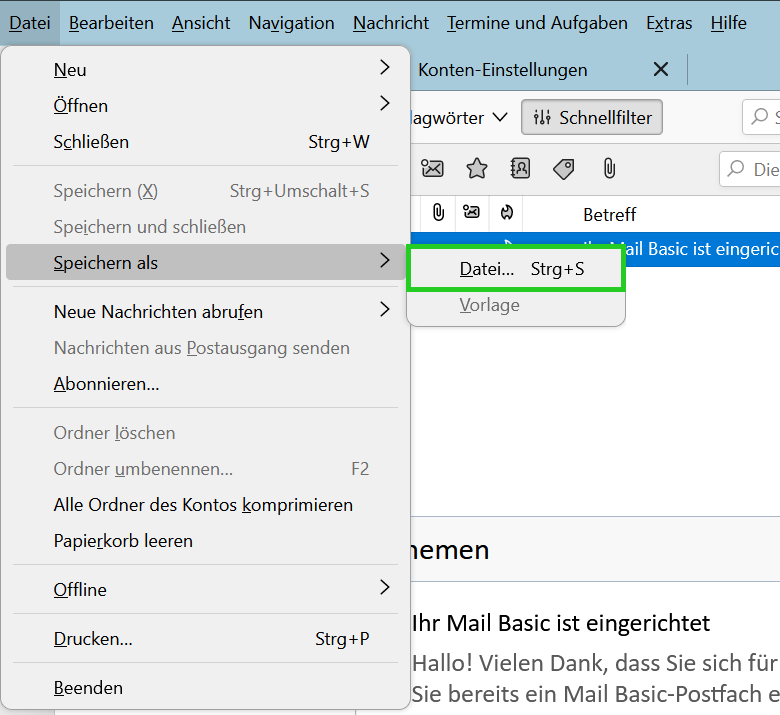
Task: Choose Alle Ordner des Kontos komprimieren
Action: pos(205,505)
